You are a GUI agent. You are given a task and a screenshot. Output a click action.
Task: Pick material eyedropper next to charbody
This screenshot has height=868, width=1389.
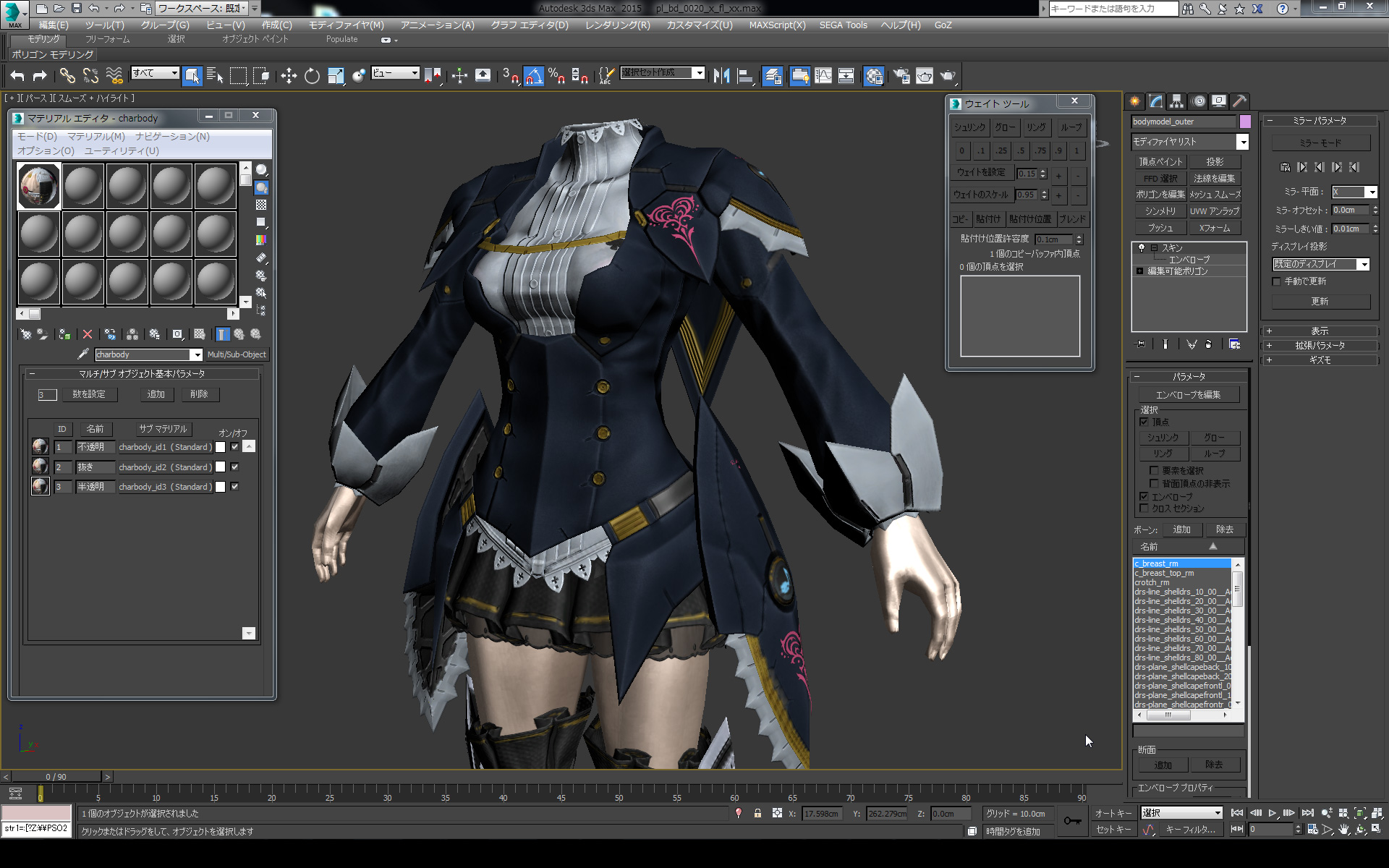(83, 354)
